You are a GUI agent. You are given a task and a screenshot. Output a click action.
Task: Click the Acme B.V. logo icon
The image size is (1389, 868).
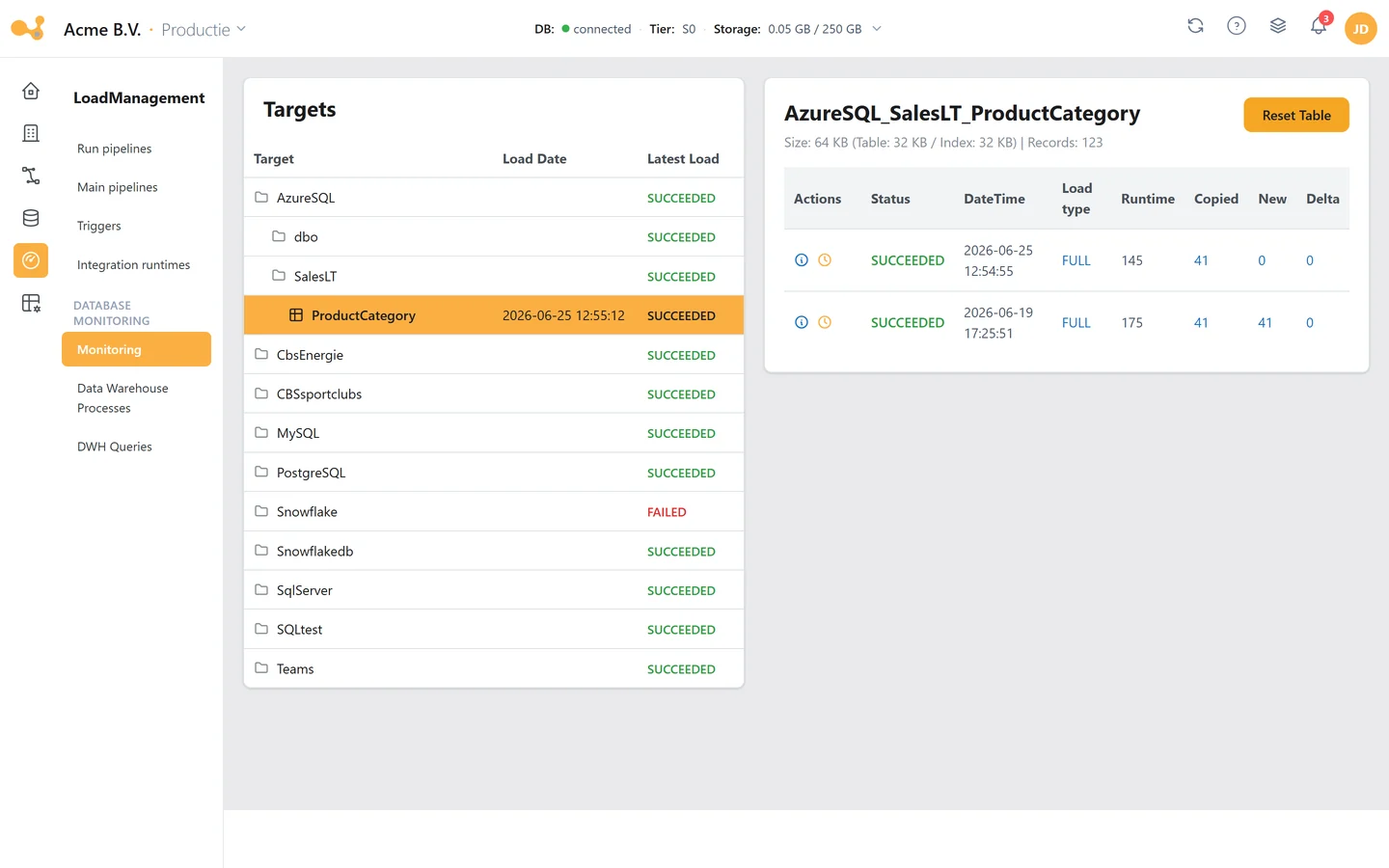click(28, 28)
